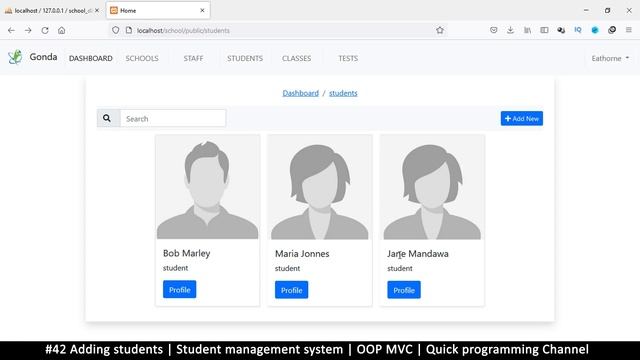Reload the current page
This screenshot has height=360, width=640.
tap(45, 30)
